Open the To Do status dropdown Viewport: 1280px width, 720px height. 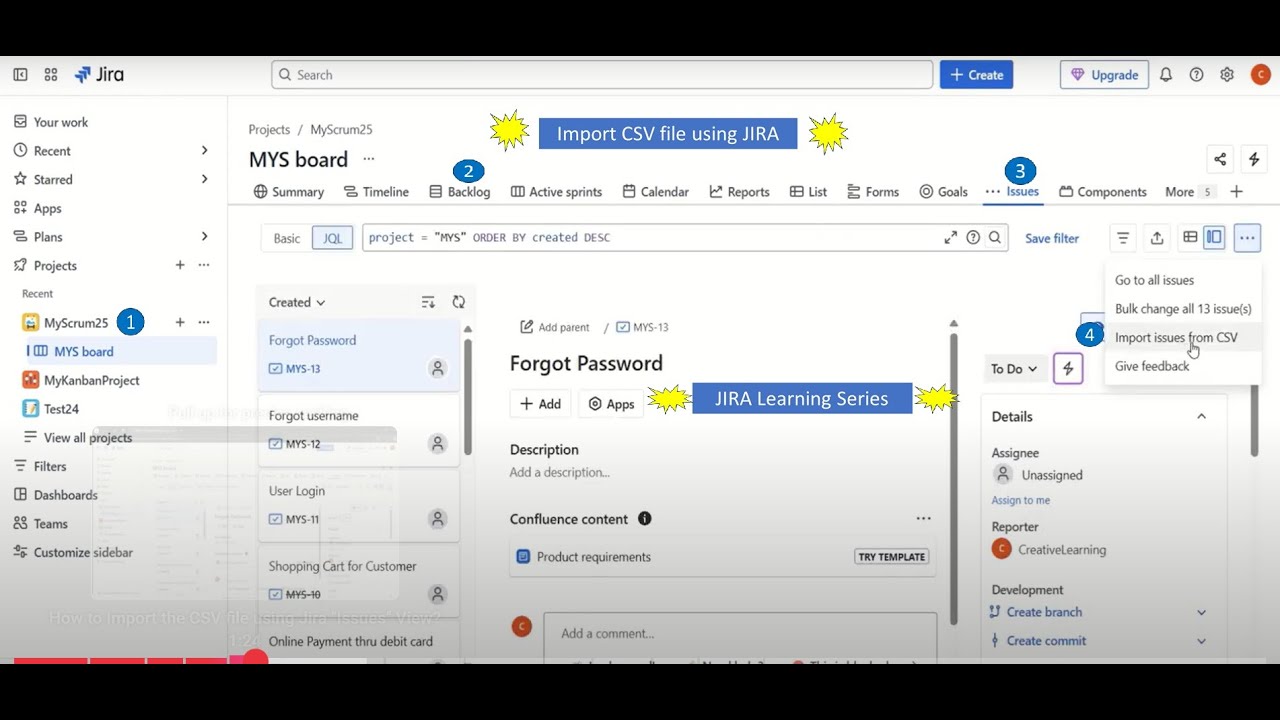pyautogui.click(x=1014, y=369)
